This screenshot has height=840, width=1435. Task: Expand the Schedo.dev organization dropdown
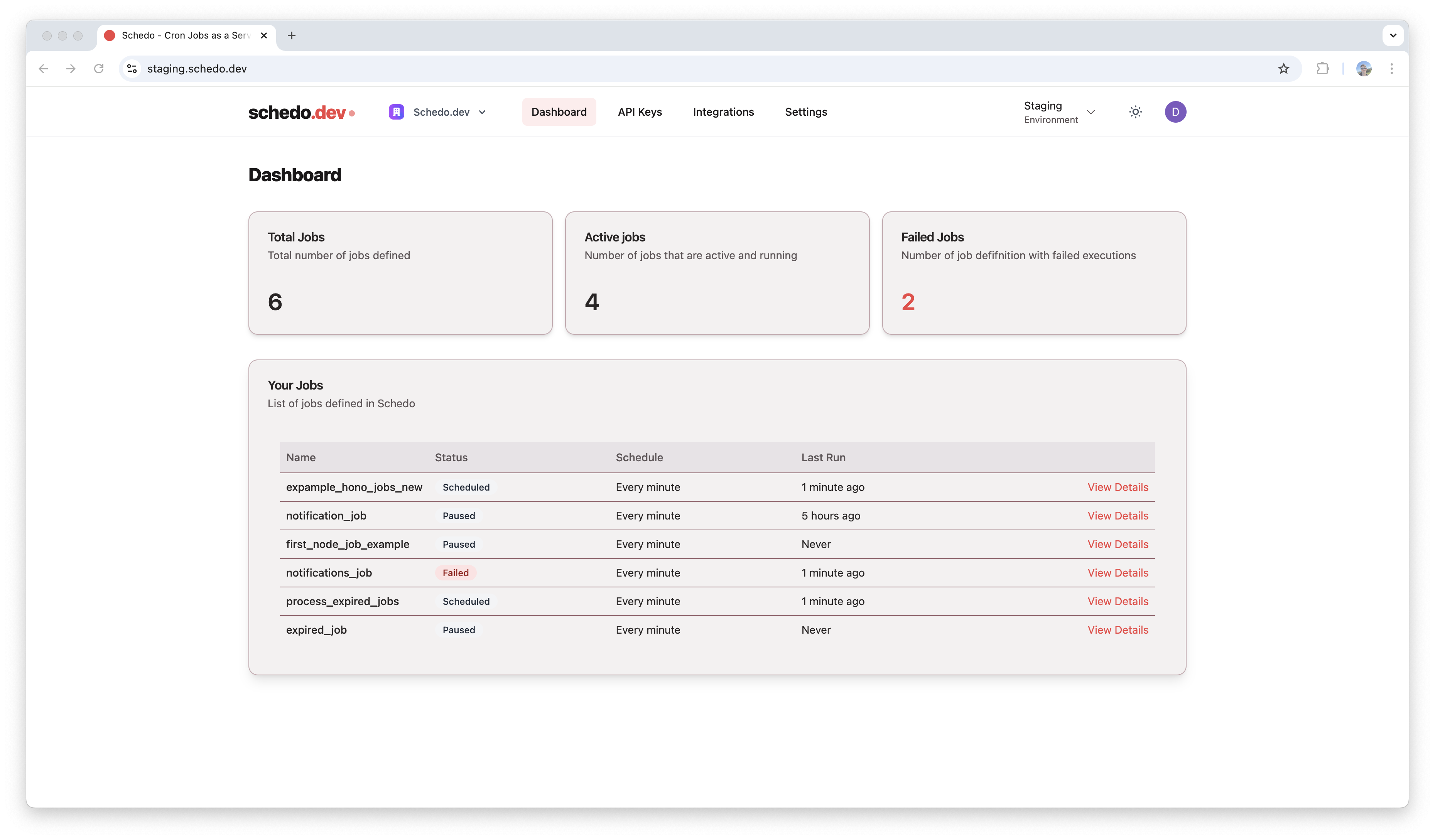pos(437,112)
